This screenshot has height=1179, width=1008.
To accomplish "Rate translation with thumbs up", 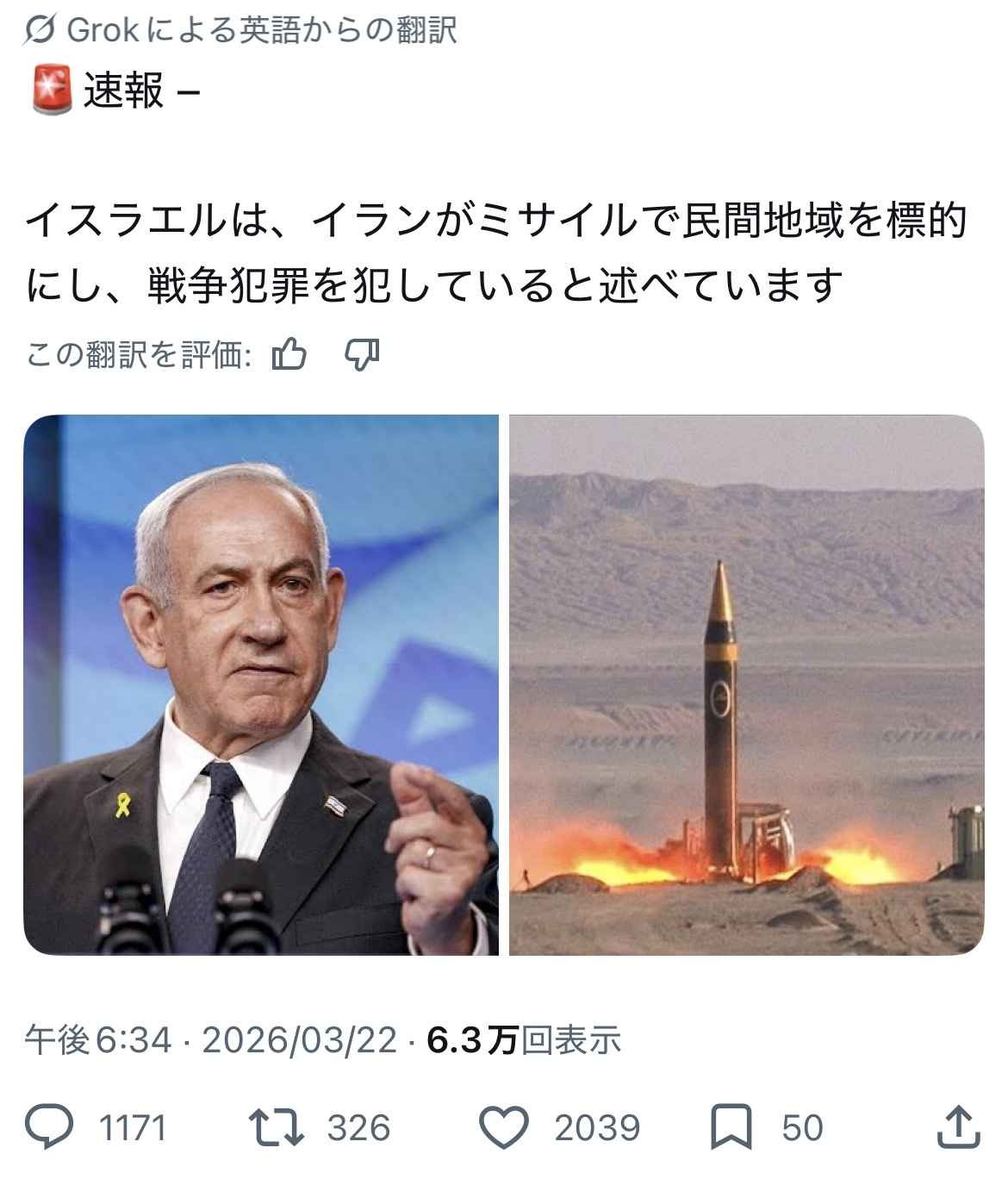I will click(289, 353).
